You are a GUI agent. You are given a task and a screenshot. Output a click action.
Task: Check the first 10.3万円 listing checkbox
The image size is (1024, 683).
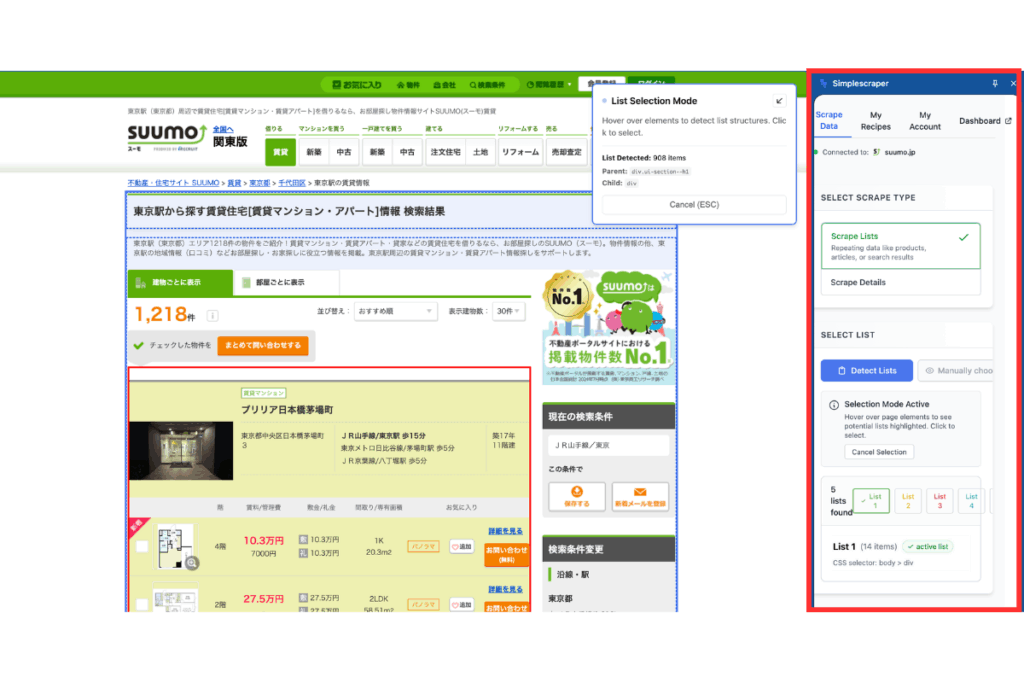[142, 547]
